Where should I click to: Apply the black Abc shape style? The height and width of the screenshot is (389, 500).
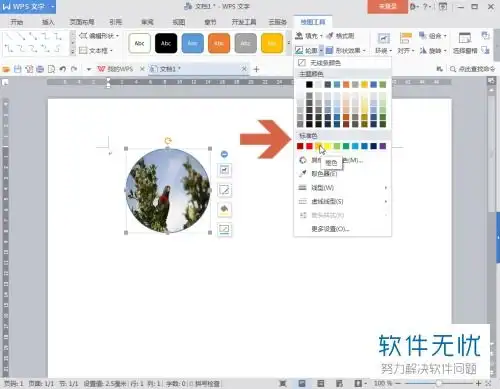click(x=166, y=43)
